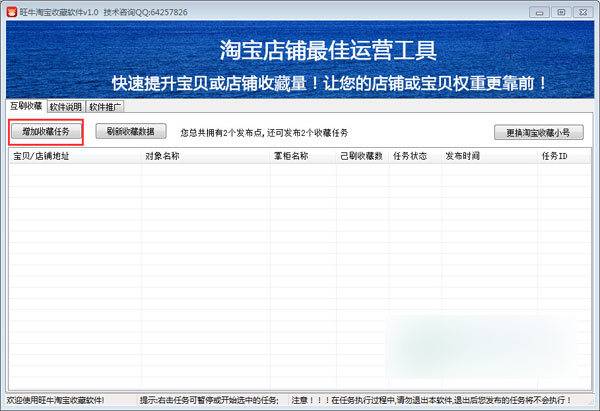Switch to the 互刷收藏 tab
Image resolution: width=600 pixels, height=411 pixels.
click(x=26, y=106)
